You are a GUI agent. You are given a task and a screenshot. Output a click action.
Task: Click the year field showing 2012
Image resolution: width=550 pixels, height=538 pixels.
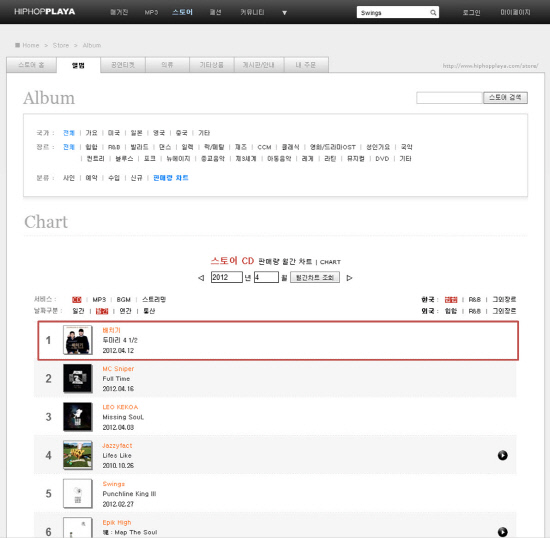tap(227, 277)
